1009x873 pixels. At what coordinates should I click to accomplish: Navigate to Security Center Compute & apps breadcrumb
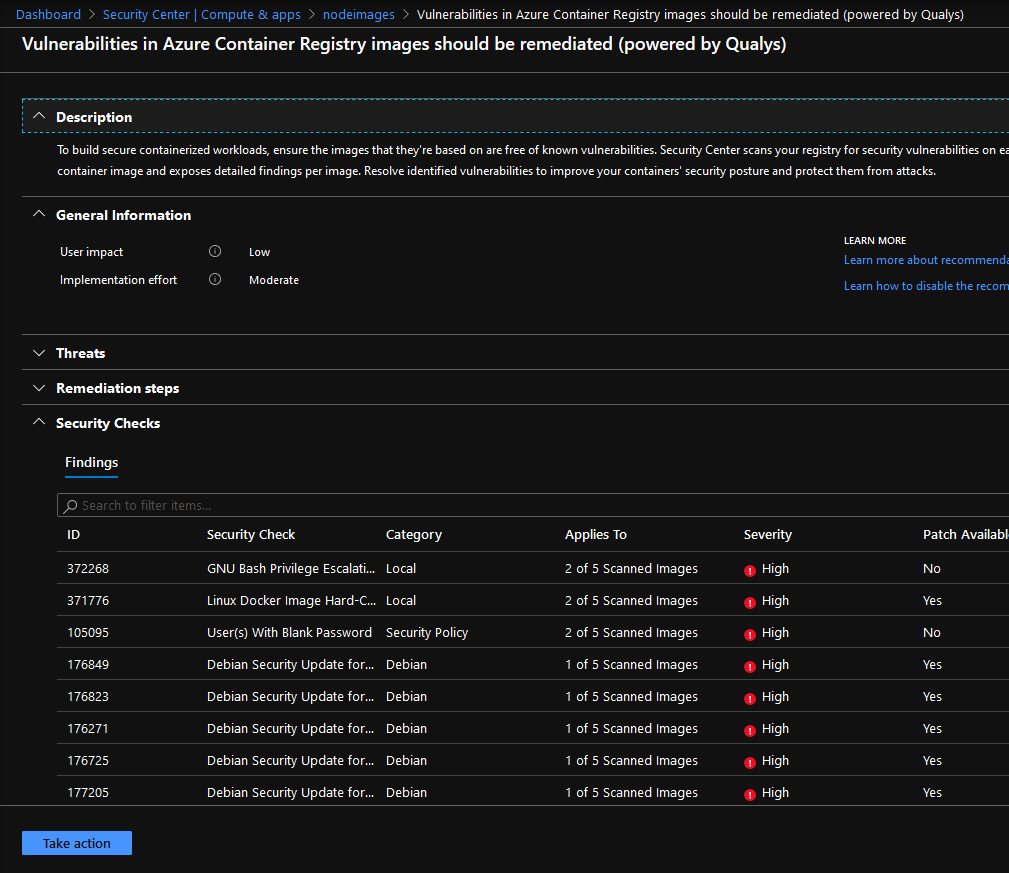tap(202, 15)
